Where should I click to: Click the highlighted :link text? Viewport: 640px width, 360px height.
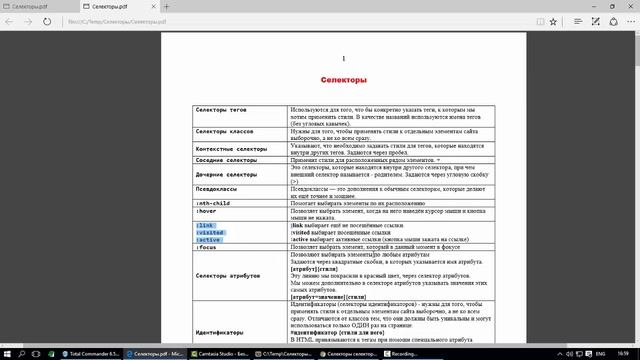206,225
